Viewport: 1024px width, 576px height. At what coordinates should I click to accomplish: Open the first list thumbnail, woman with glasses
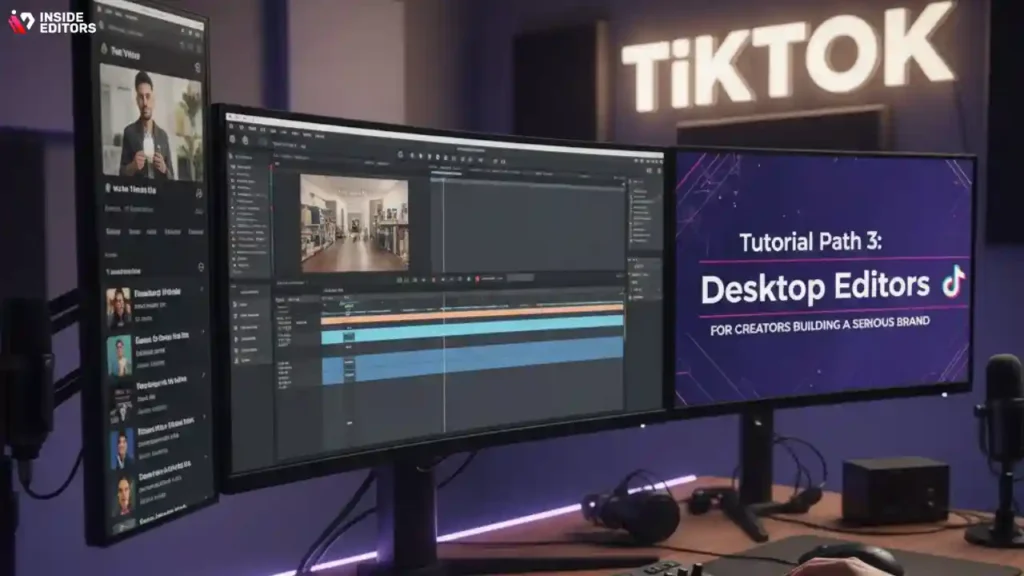119,307
